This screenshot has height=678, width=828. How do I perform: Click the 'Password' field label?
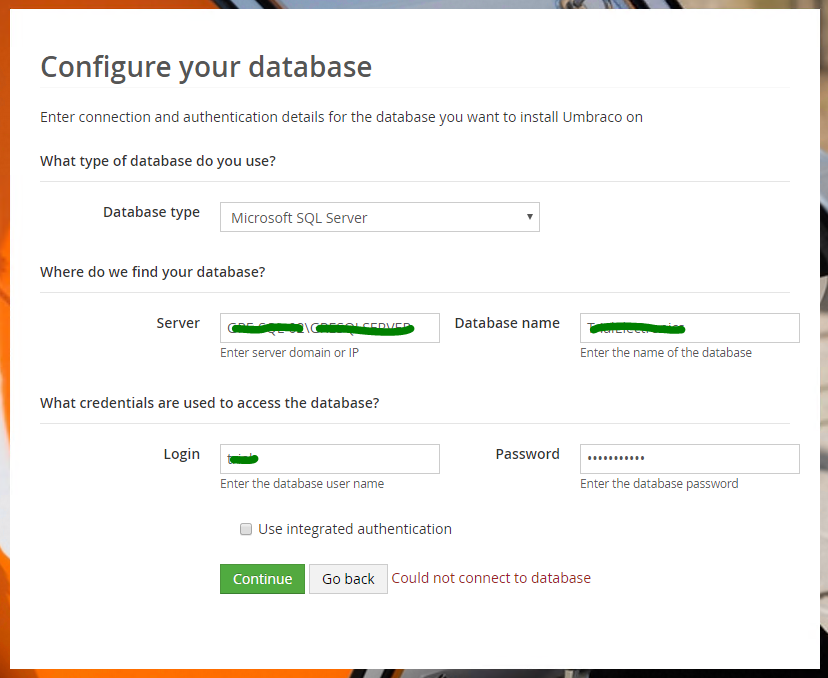click(527, 454)
